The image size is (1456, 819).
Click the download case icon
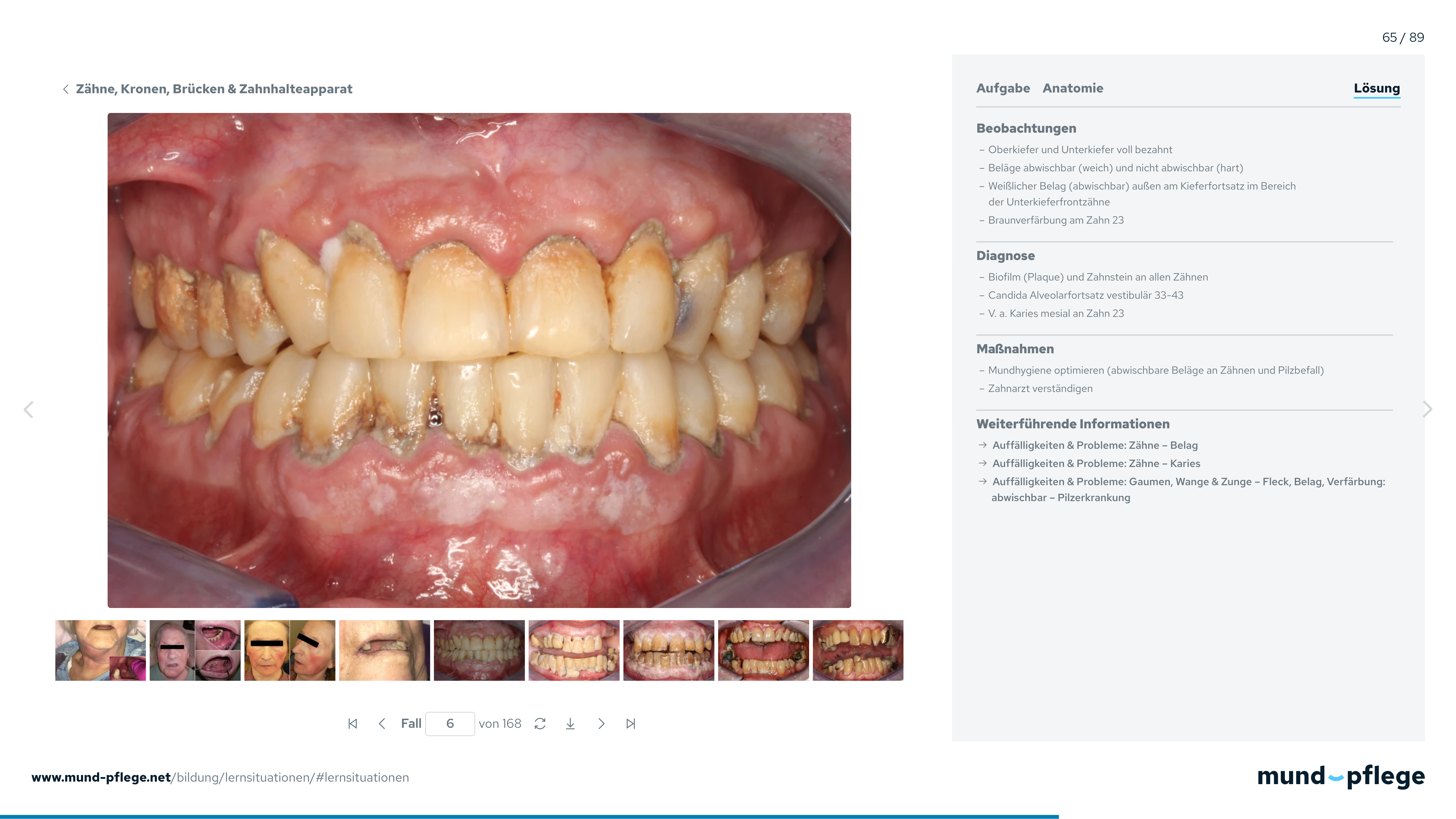[570, 723]
